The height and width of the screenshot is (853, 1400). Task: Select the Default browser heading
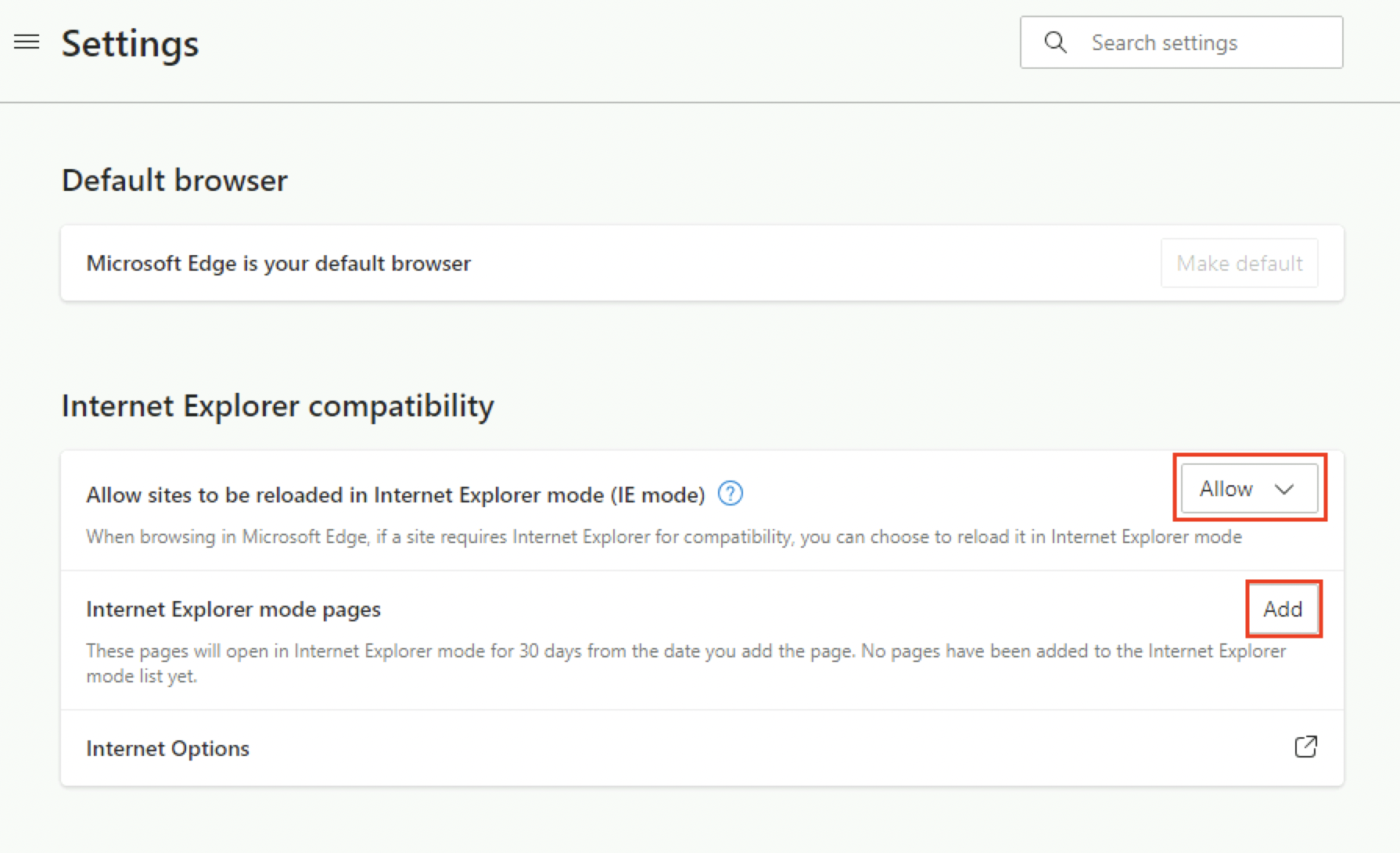click(174, 181)
